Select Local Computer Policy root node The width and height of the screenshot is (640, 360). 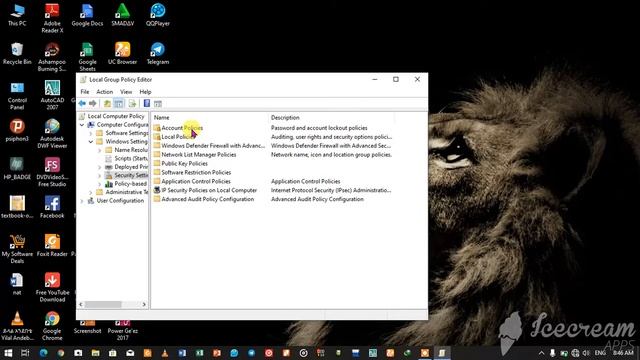coord(116,116)
